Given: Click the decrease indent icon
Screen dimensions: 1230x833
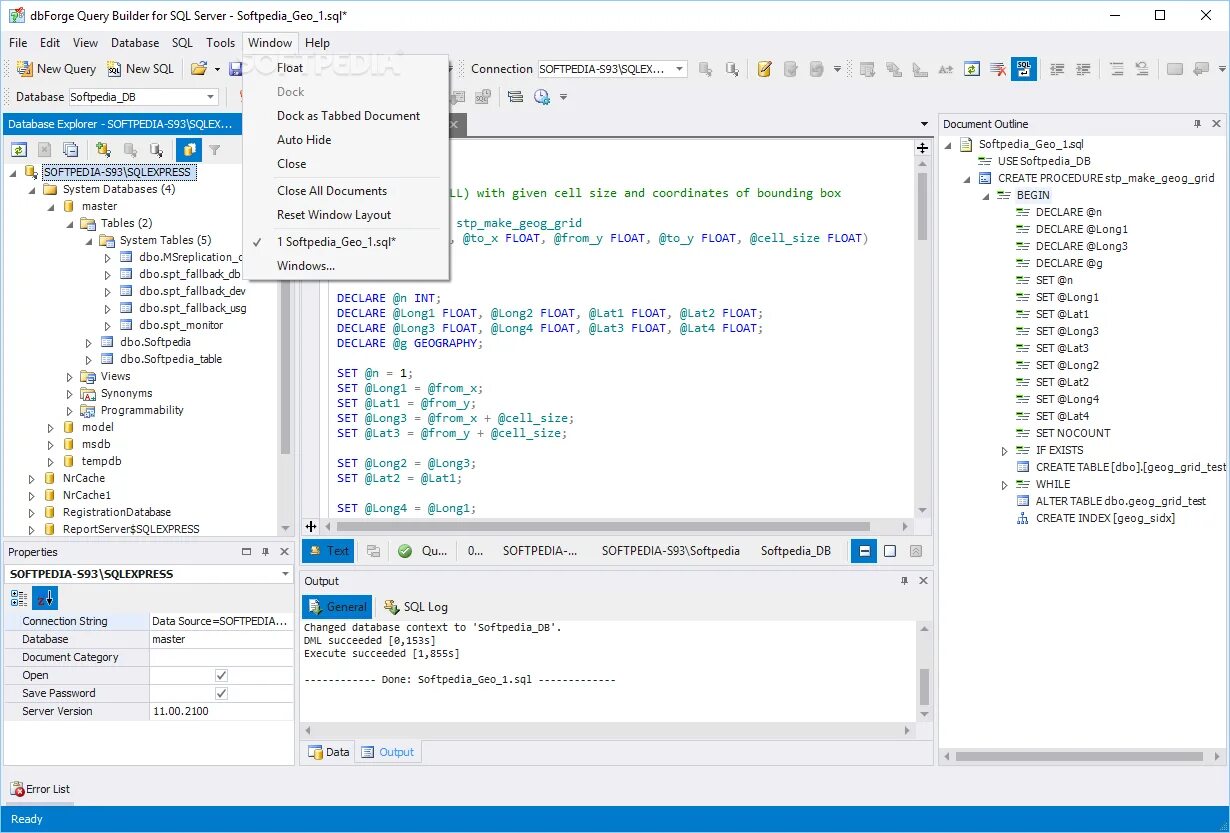Looking at the screenshot, I should coord(1057,69).
